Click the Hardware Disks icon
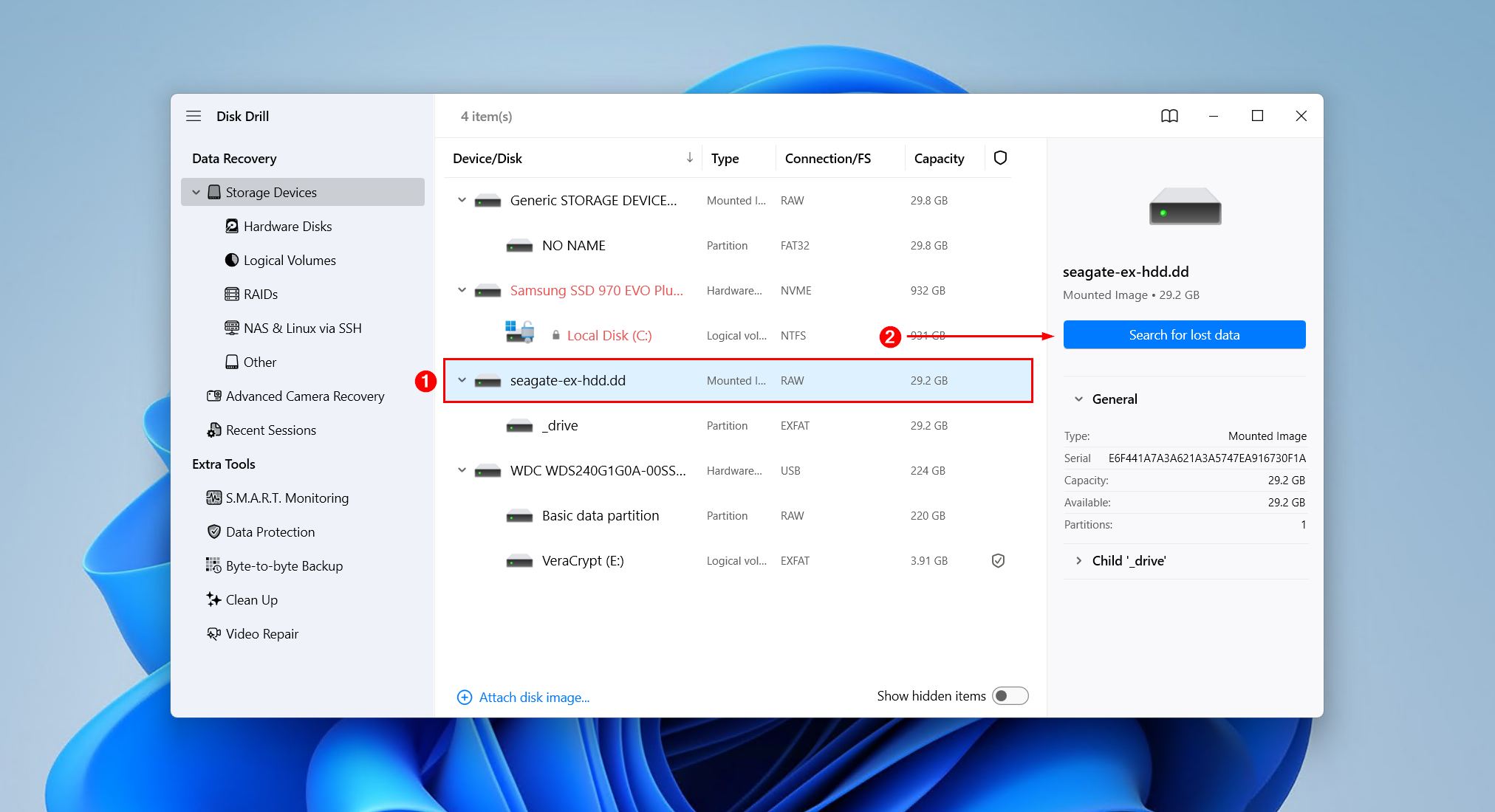 pyautogui.click(x=232, y=226)
